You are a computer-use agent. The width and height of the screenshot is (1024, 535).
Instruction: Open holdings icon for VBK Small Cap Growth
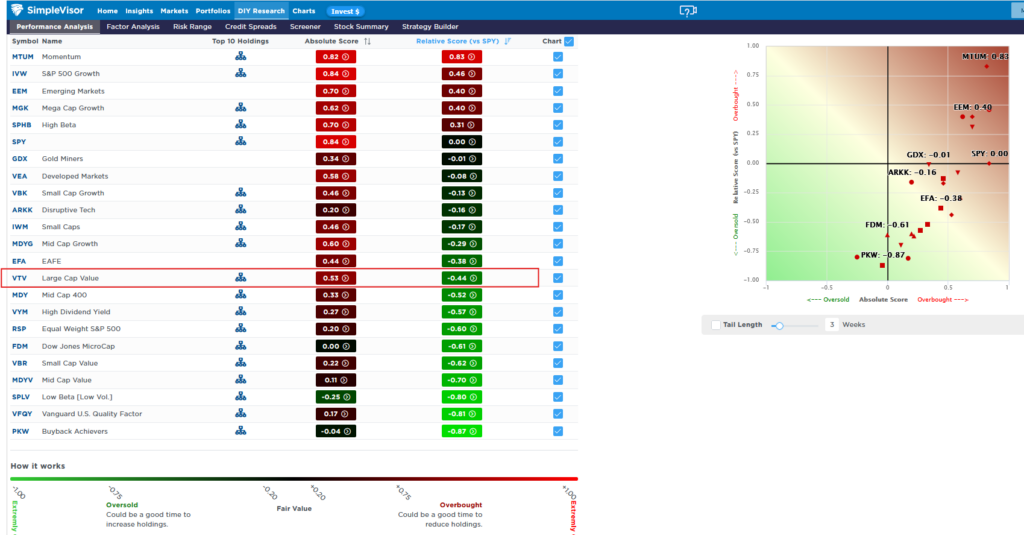(240, 193)
